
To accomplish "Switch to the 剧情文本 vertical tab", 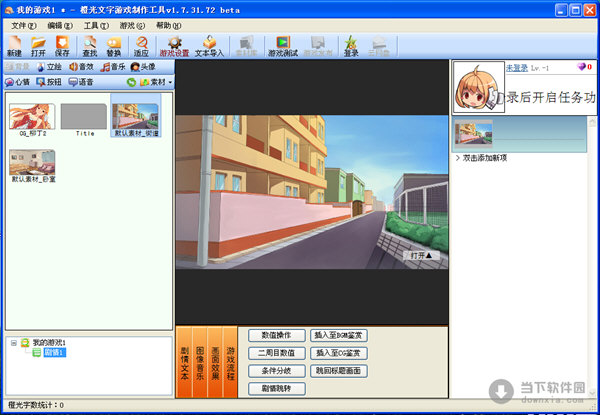I will coord(184,362).
